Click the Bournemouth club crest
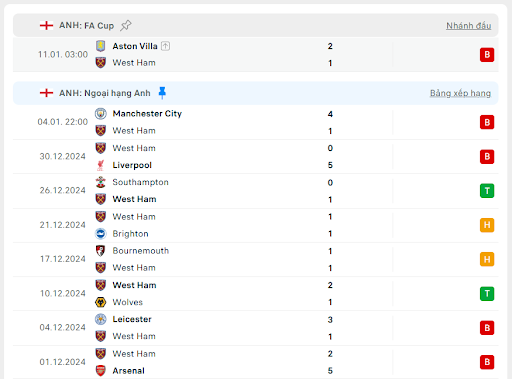The height and width of the screenshot is (379, 512). tap(101, 251)
